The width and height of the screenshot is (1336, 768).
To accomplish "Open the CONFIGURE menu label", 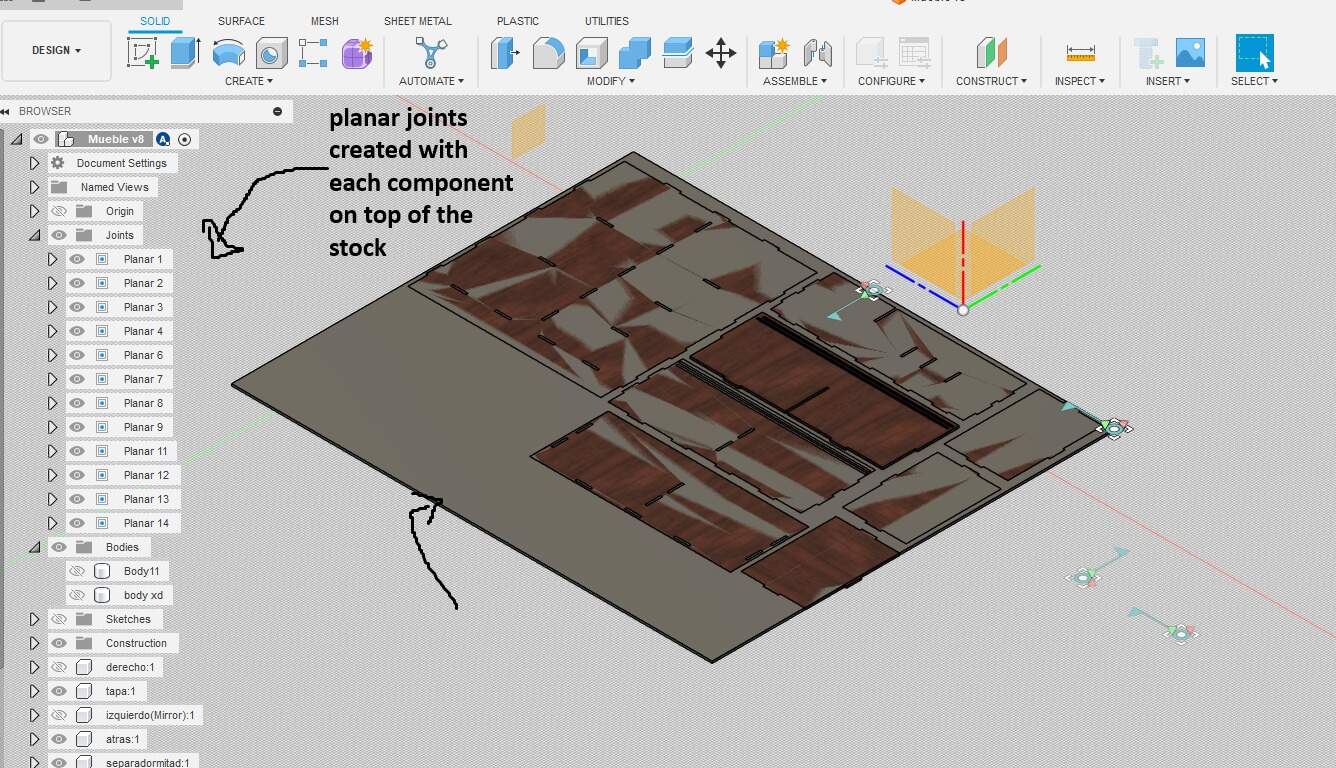I will 891,81.
